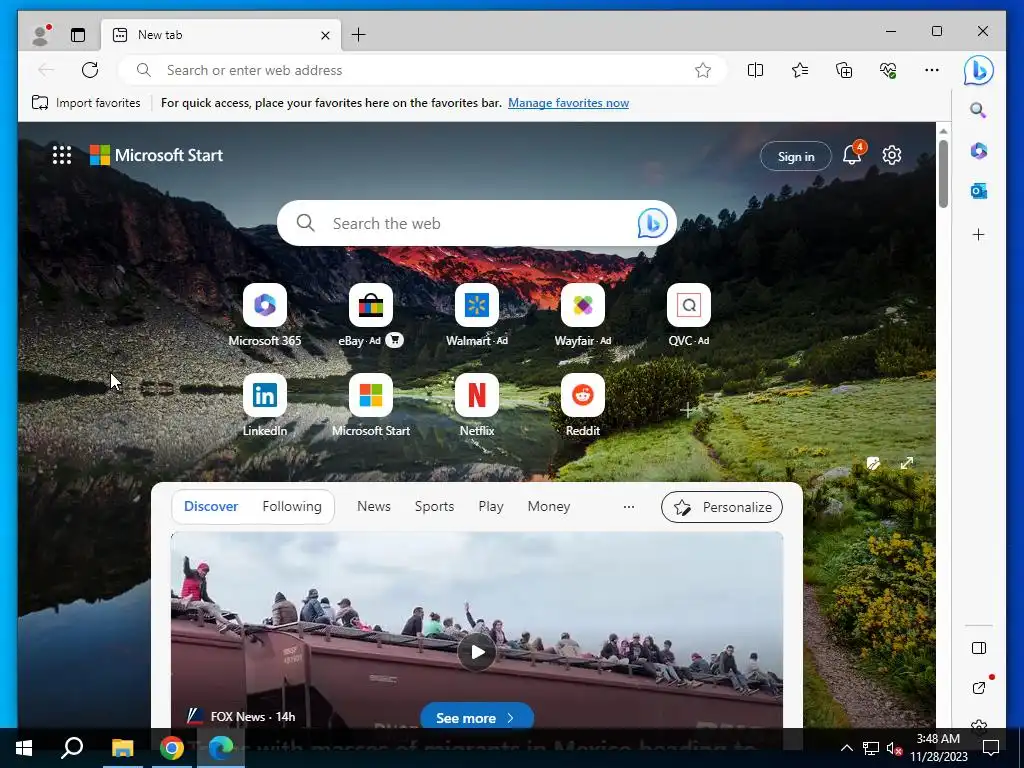1024x768 pixels.
Task: Open the News feed tab
Action: coord(374,506)
